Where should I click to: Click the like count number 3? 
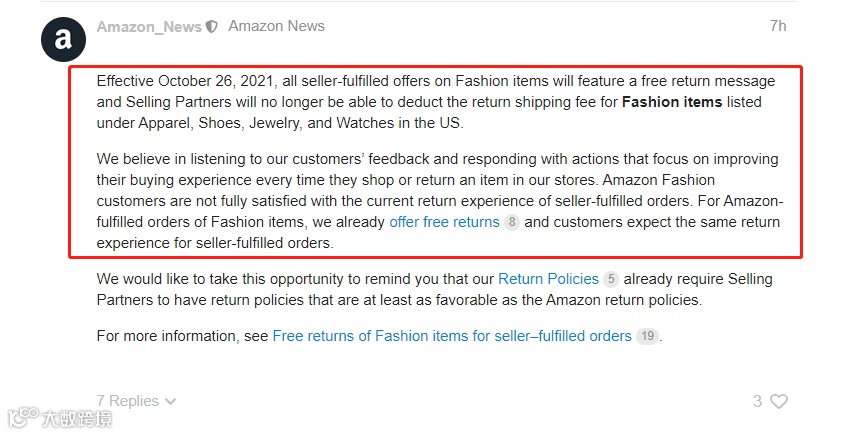click(758, 402)
